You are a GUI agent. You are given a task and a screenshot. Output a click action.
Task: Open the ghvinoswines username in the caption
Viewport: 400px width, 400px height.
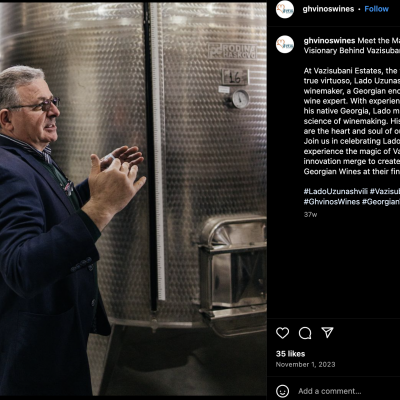coord(329,41)
